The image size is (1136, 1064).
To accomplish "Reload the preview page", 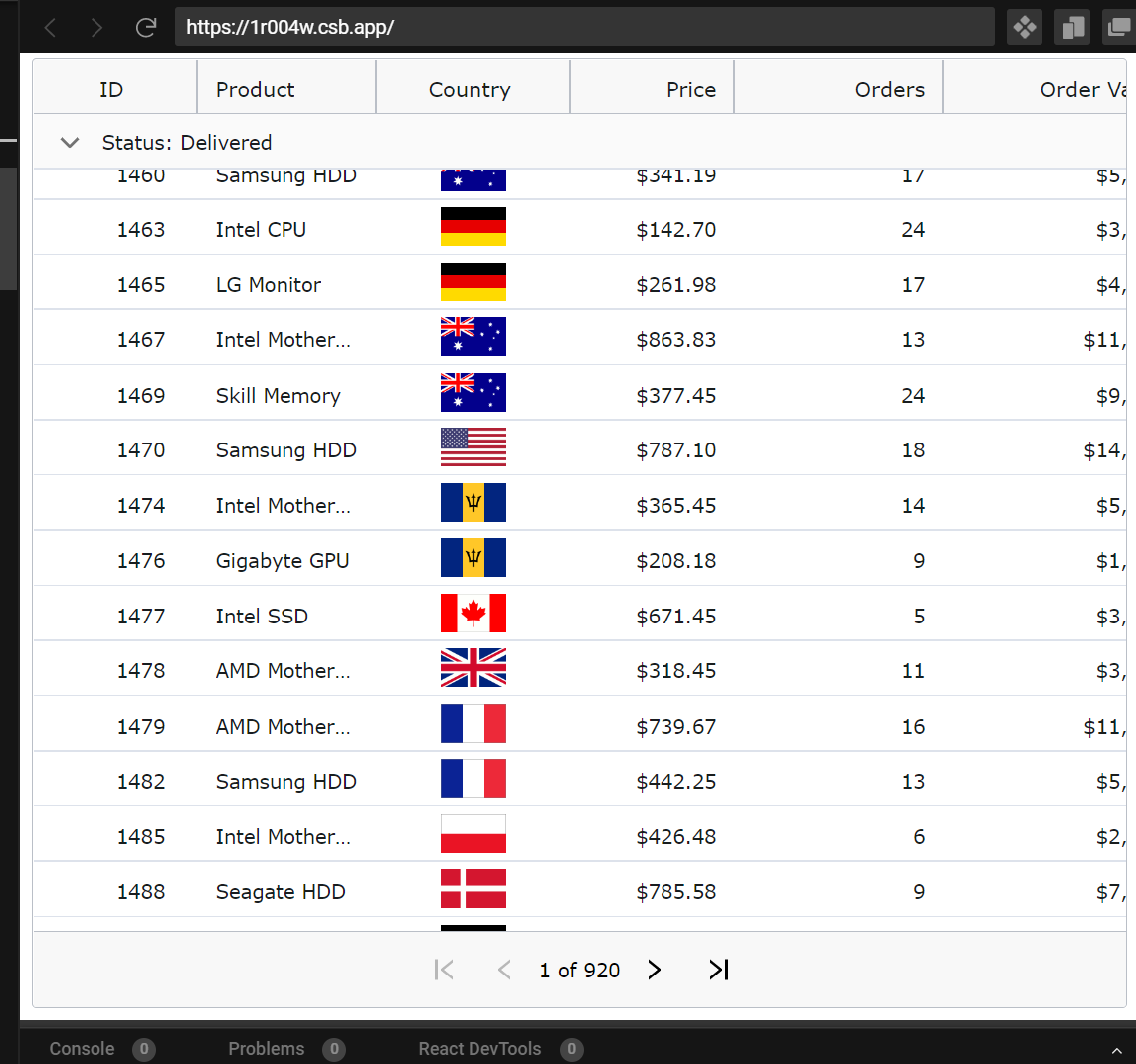I will 146,28.
